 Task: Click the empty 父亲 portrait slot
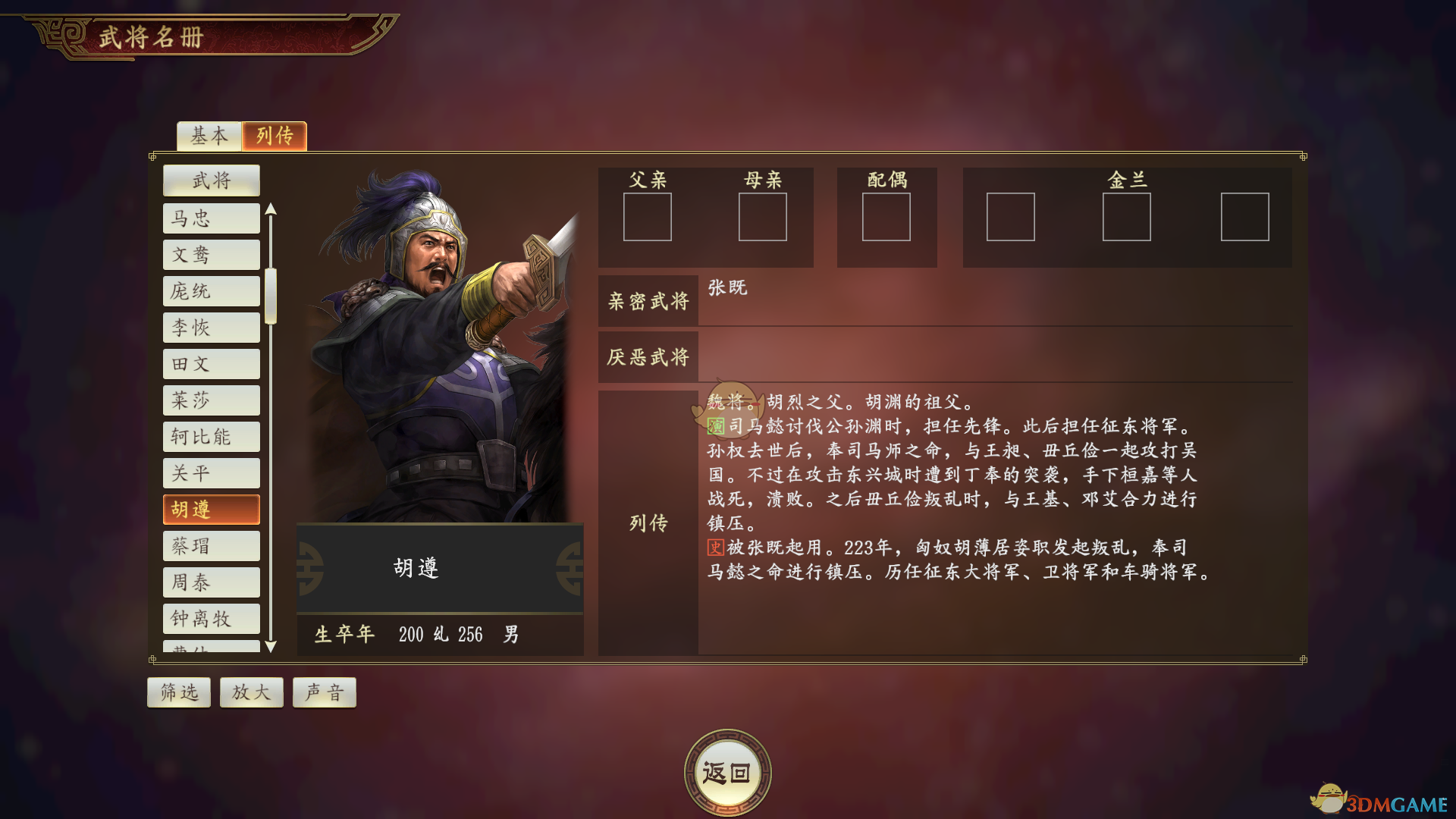[x=648, y=217]
